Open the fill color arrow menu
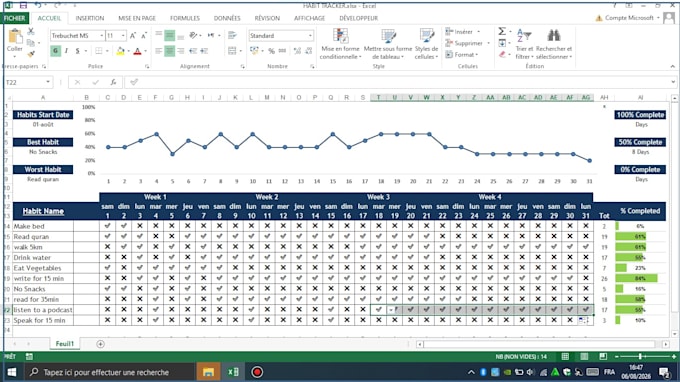Image resolution: width=680 pixels, height=382 pixels. point(128,51)
